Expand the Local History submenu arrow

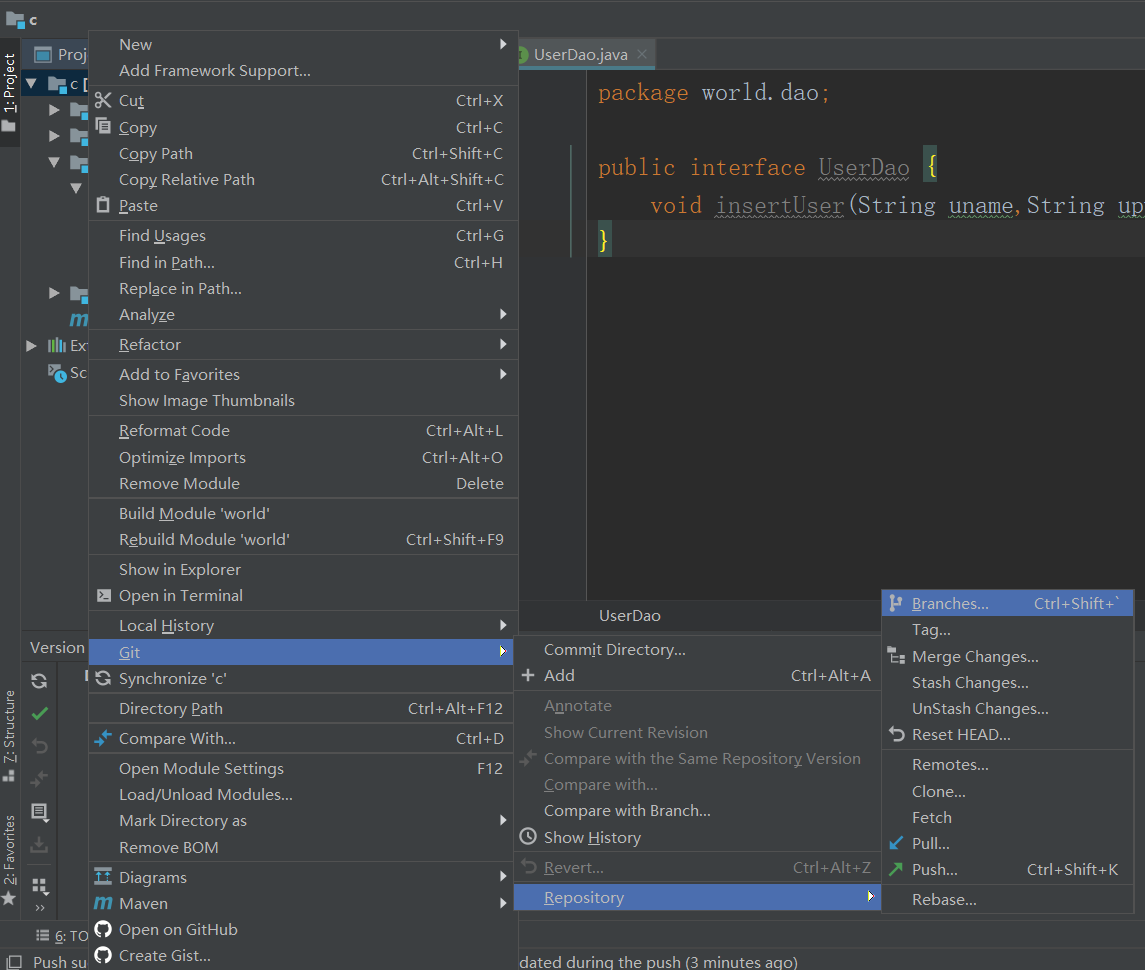pyautogui.click(x=502, y=625)
